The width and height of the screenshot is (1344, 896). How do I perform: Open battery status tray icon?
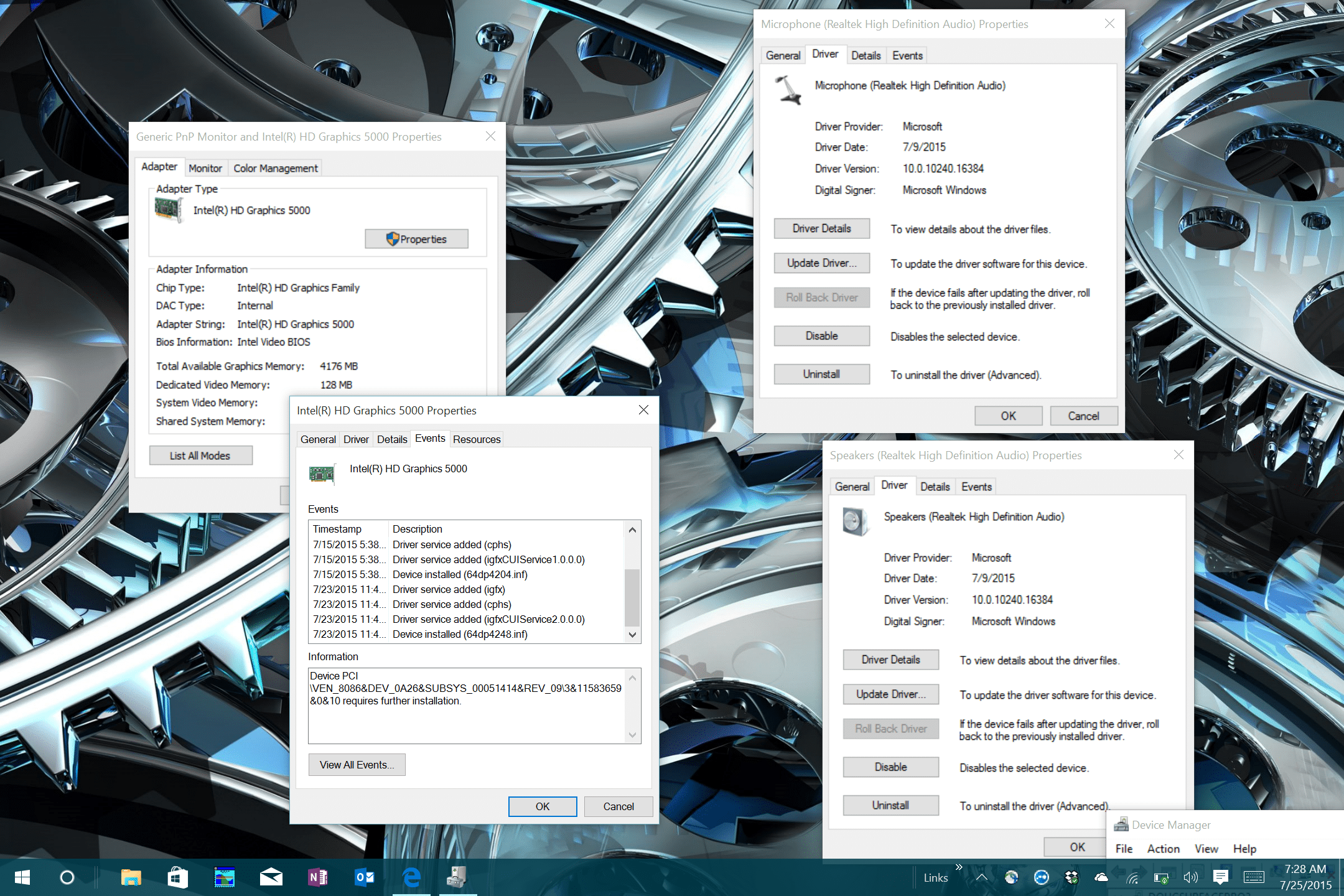[x=1161, y=878]
